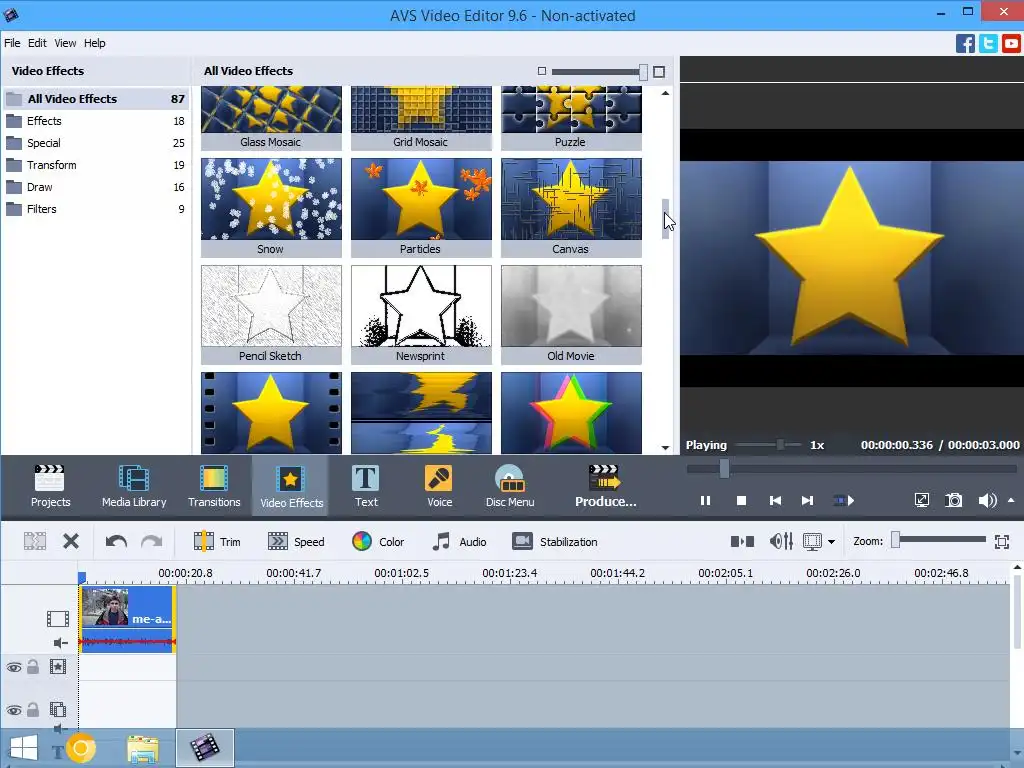Open the Audio tool
The height and width of the screenshot is (768, 1024).
coord(460,541)
